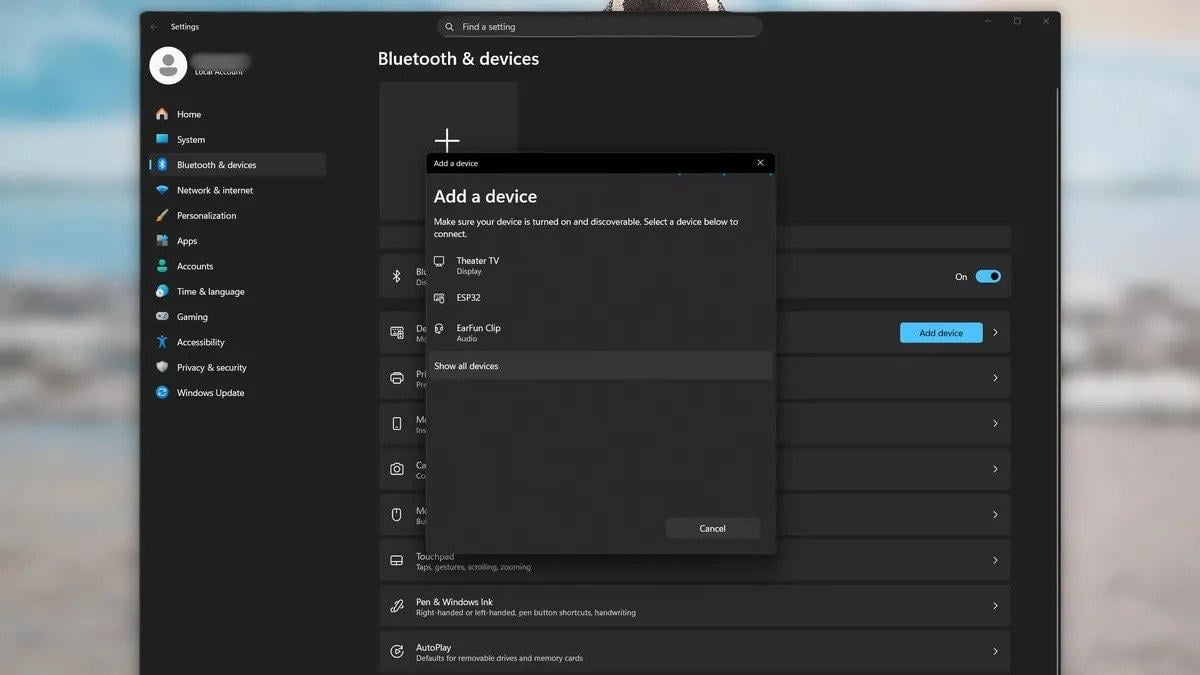Click the Find a setting search box

[x=600, y=27]
